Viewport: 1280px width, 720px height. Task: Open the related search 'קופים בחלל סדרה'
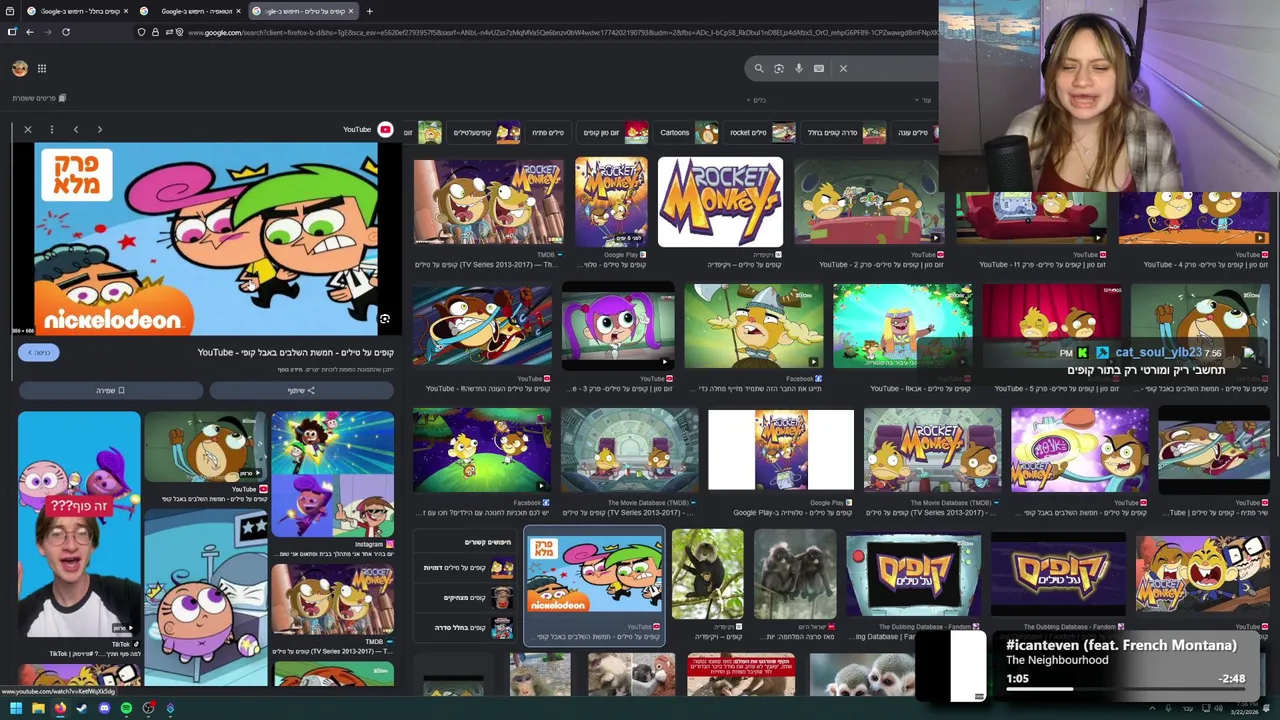pos(465,628)
